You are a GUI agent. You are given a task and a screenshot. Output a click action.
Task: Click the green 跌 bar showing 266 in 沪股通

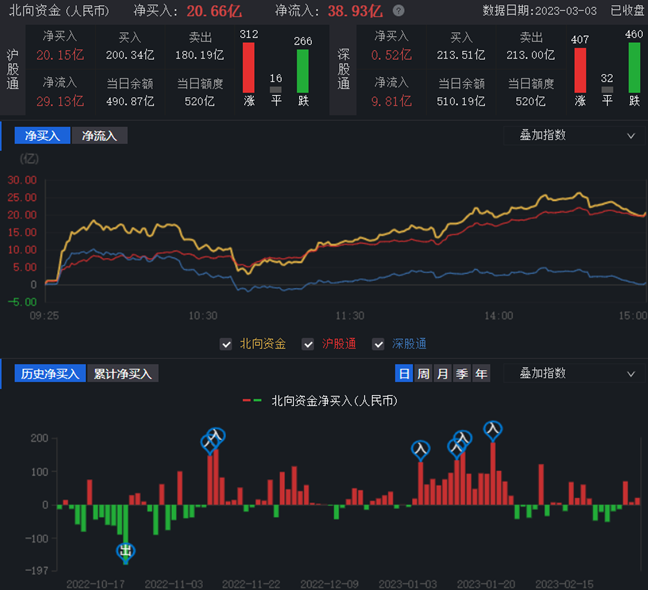click(x=303, y=71)
